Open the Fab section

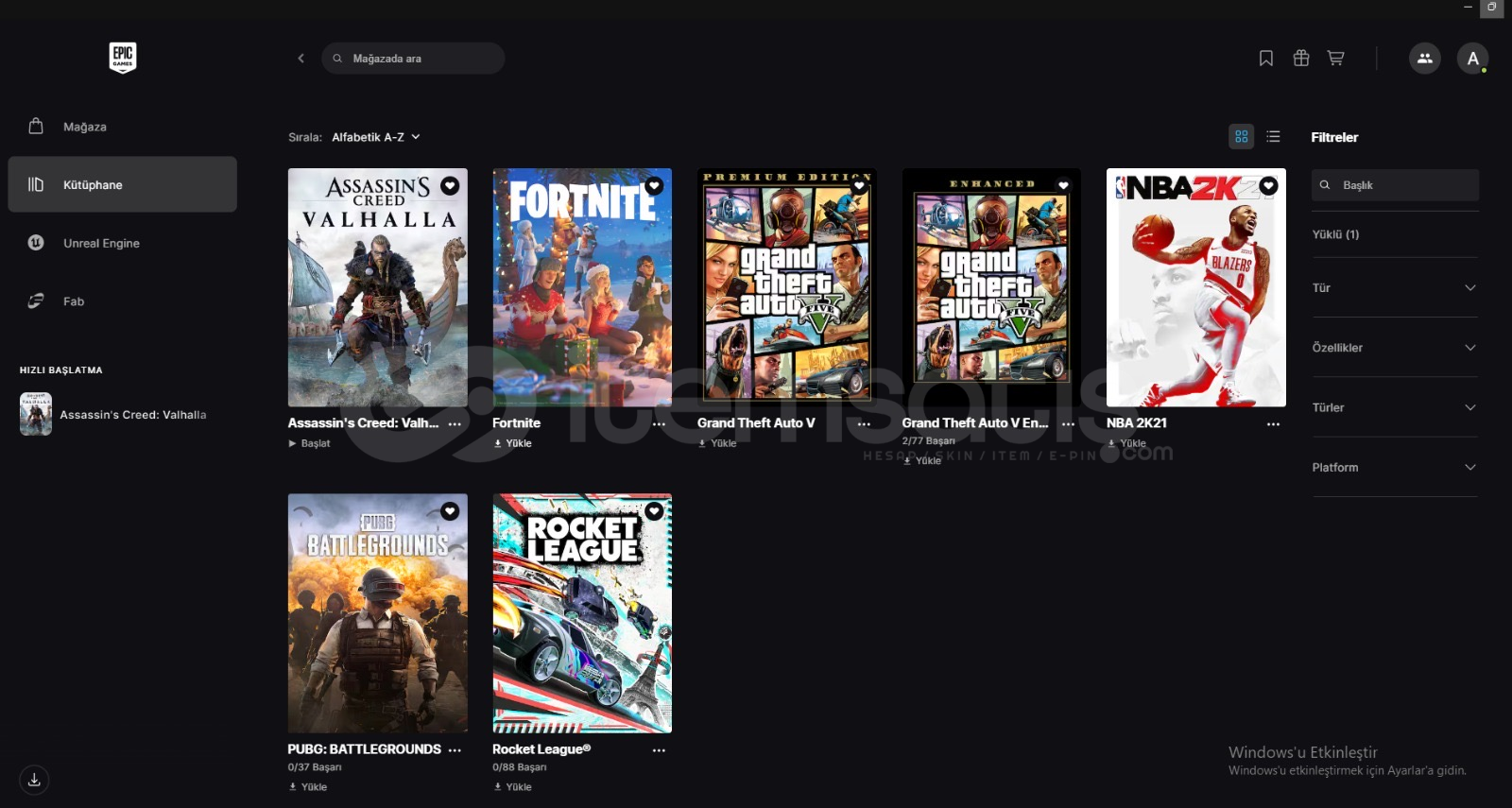(x=123, y=301)
